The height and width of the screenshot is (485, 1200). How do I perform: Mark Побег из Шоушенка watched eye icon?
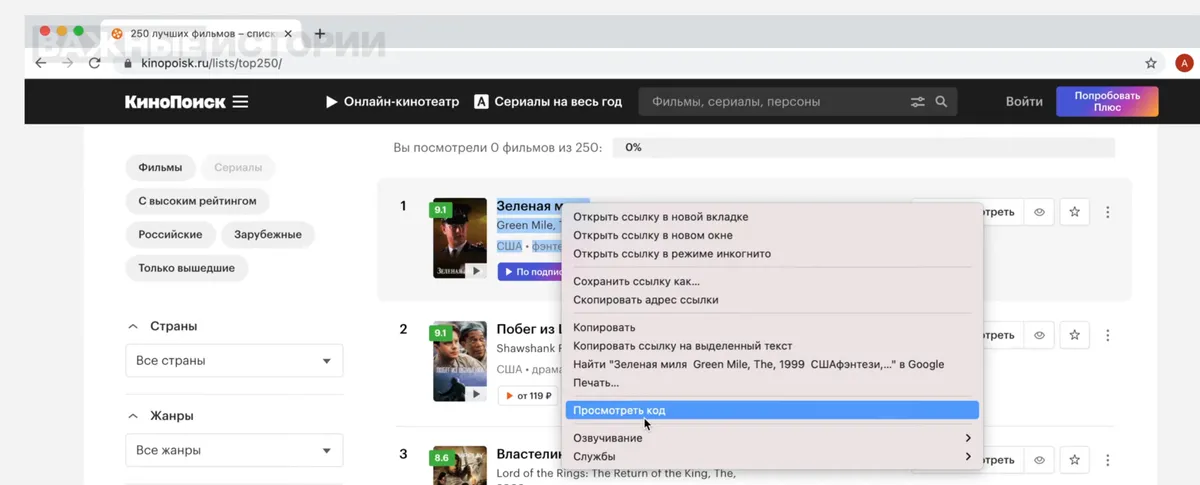click(1039, 336)
